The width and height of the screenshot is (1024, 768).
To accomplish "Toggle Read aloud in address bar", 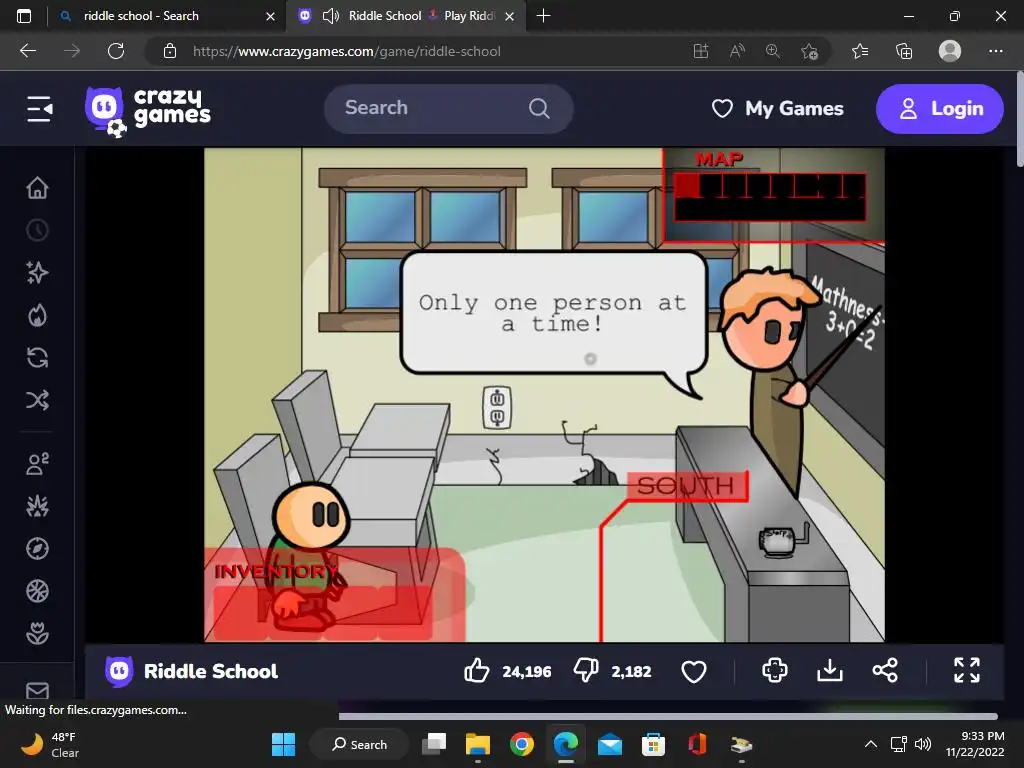I will coord(737,51).
